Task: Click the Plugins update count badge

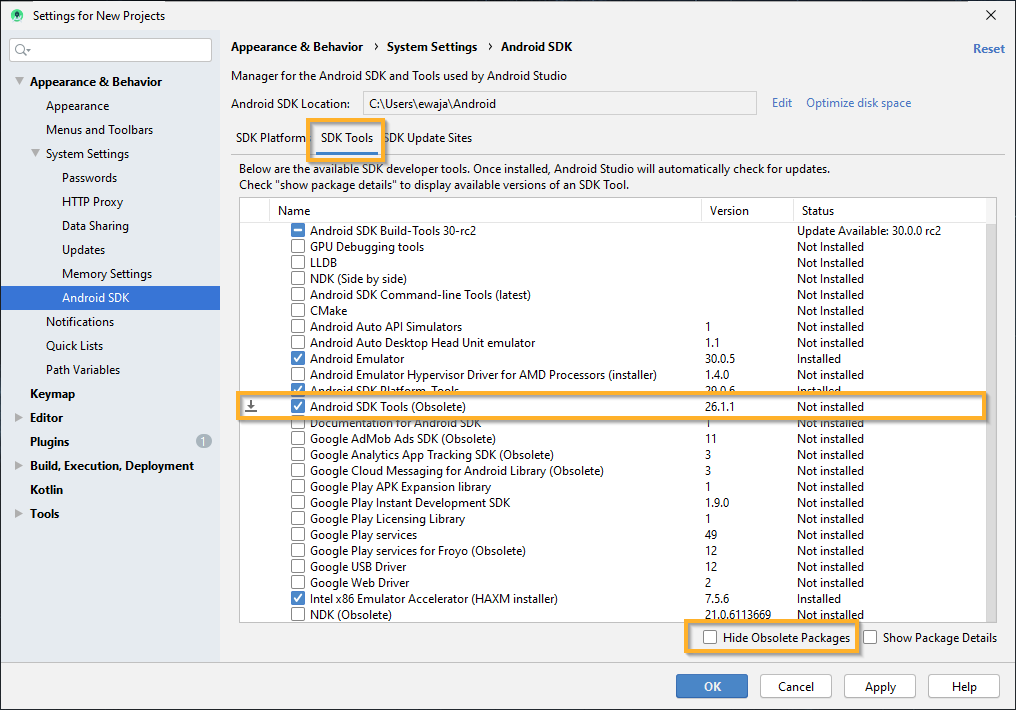Action: click(203, 441)
